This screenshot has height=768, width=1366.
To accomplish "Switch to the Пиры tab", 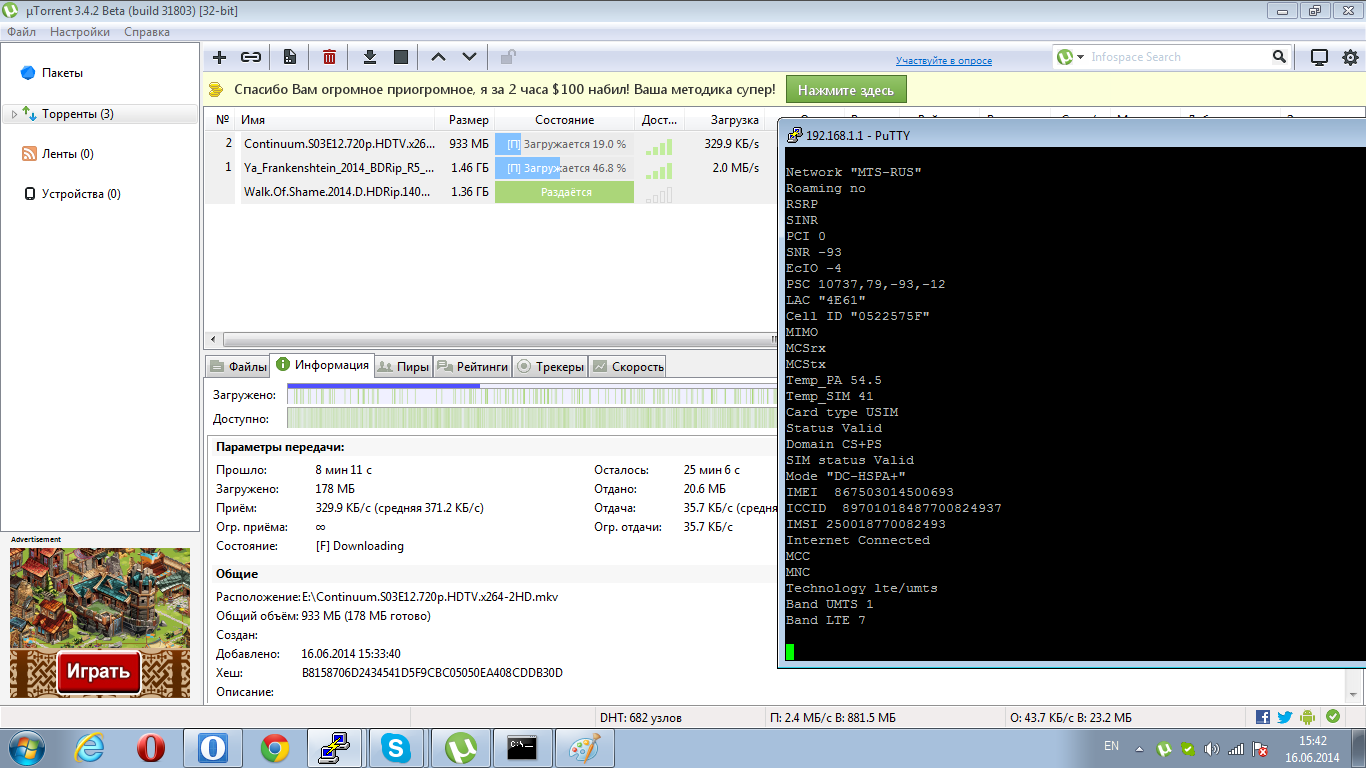I will 405,367.
